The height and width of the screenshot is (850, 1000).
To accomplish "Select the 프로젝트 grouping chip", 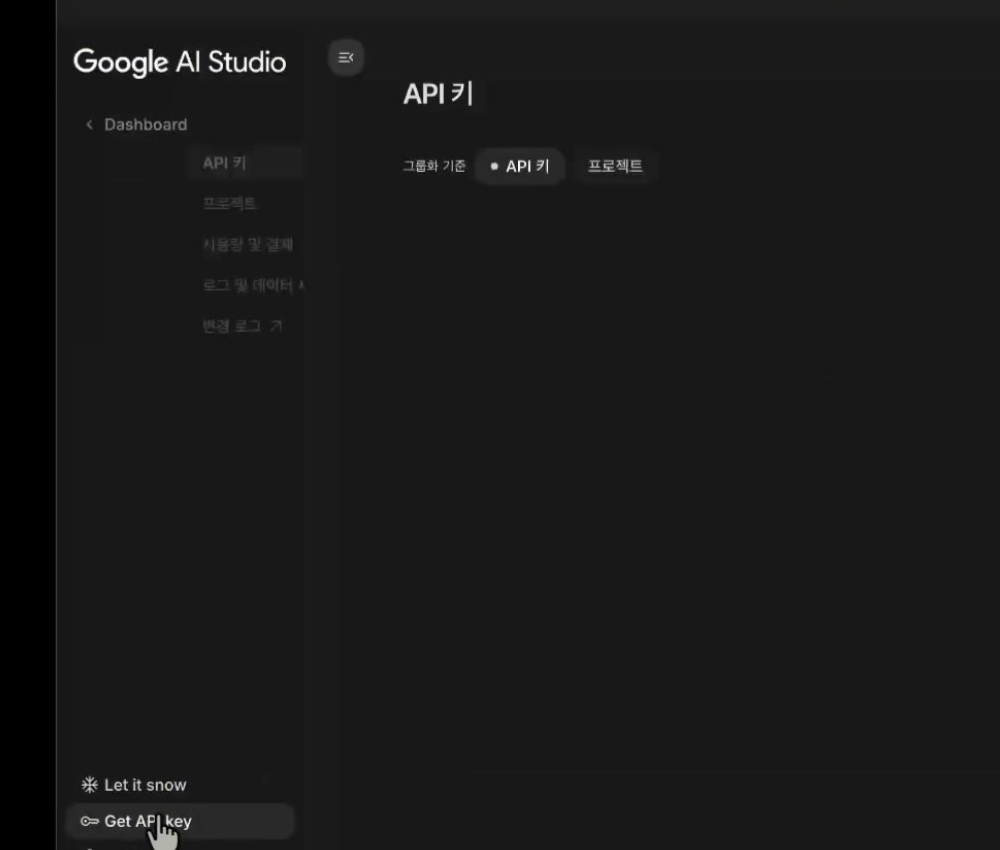I will coord(615,166).
